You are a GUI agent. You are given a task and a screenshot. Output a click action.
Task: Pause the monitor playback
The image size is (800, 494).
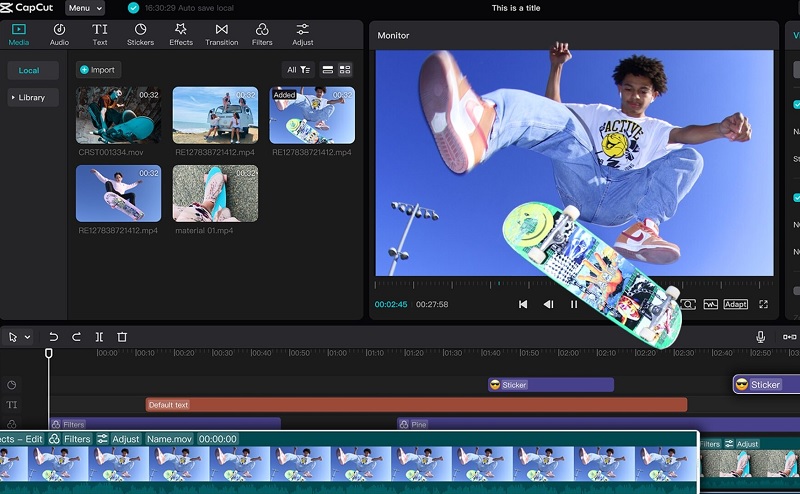(x=574, y=304)
